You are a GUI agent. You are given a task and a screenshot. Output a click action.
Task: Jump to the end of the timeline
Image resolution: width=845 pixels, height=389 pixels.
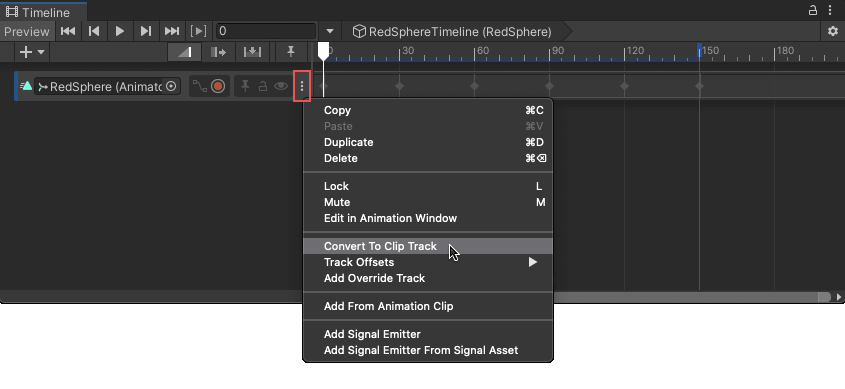(x=171, y=31)
